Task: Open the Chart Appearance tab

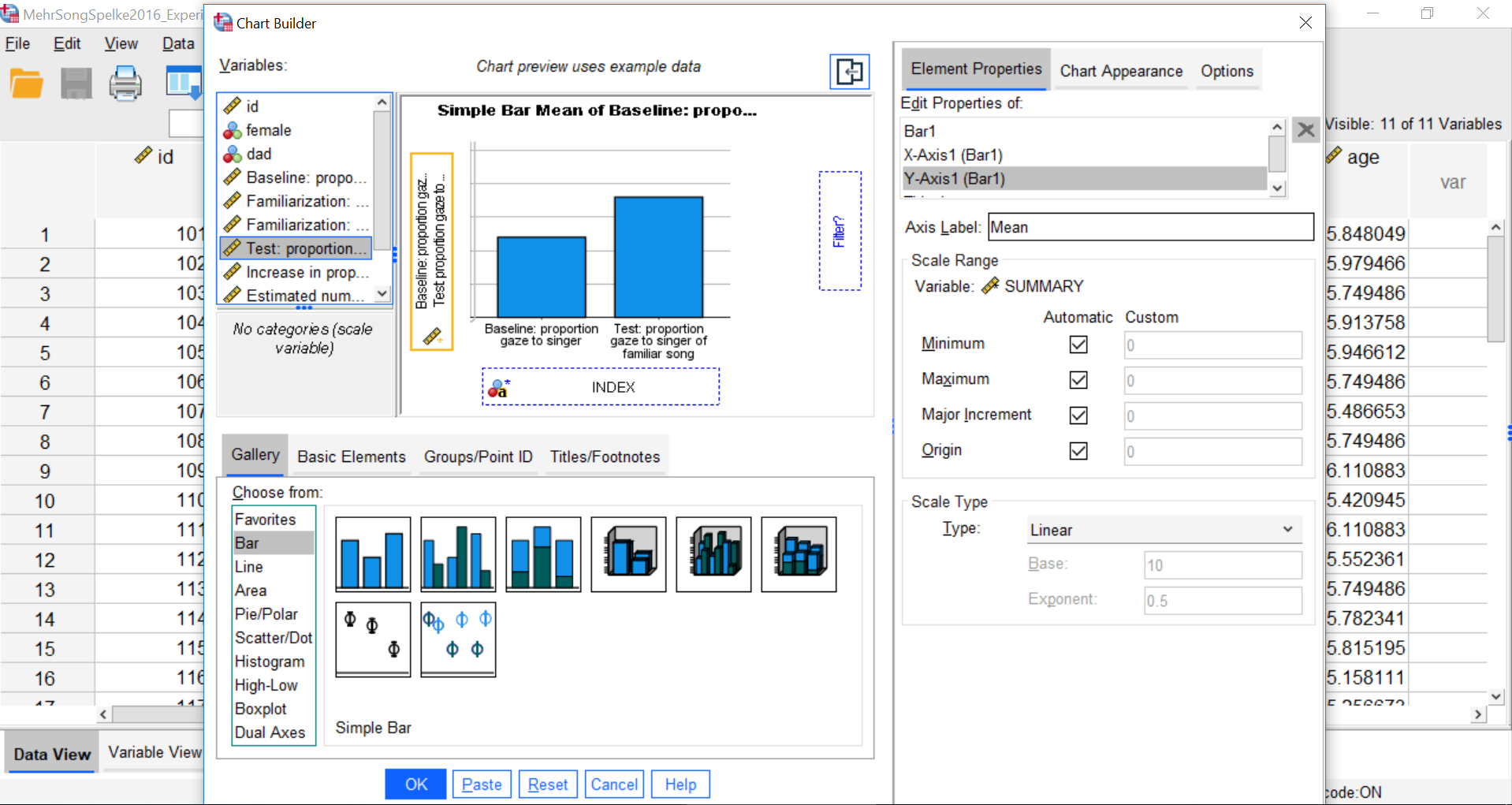Action: click(x=1121, y=71)
